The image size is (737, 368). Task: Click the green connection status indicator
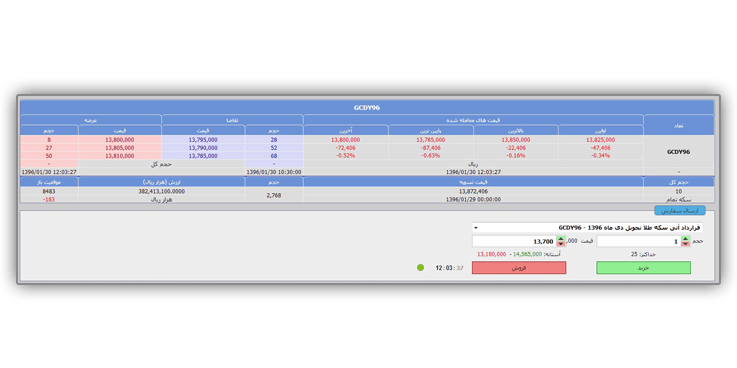(x=420, y=267)
